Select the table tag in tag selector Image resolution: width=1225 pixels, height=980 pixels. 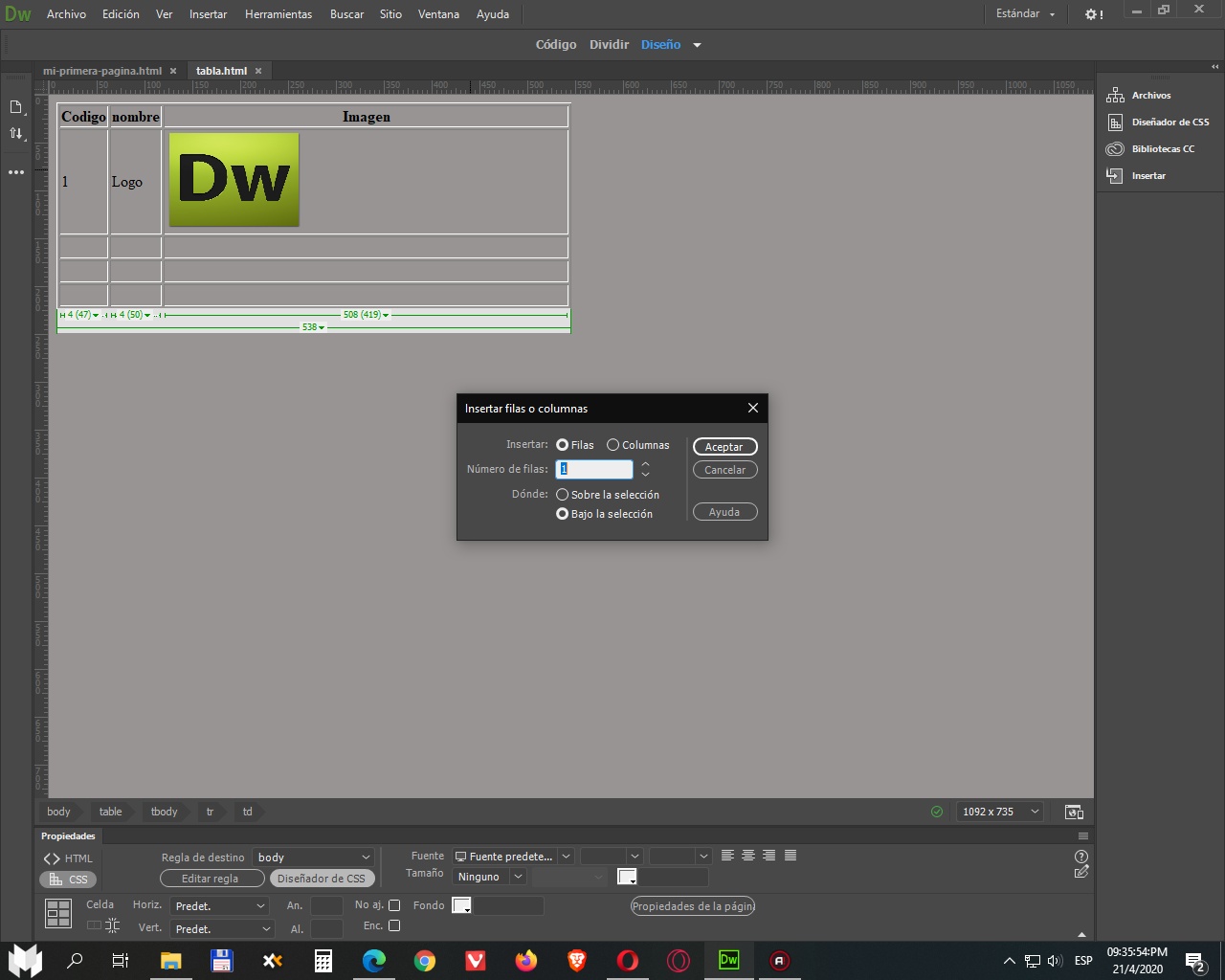tap(110, 812)
